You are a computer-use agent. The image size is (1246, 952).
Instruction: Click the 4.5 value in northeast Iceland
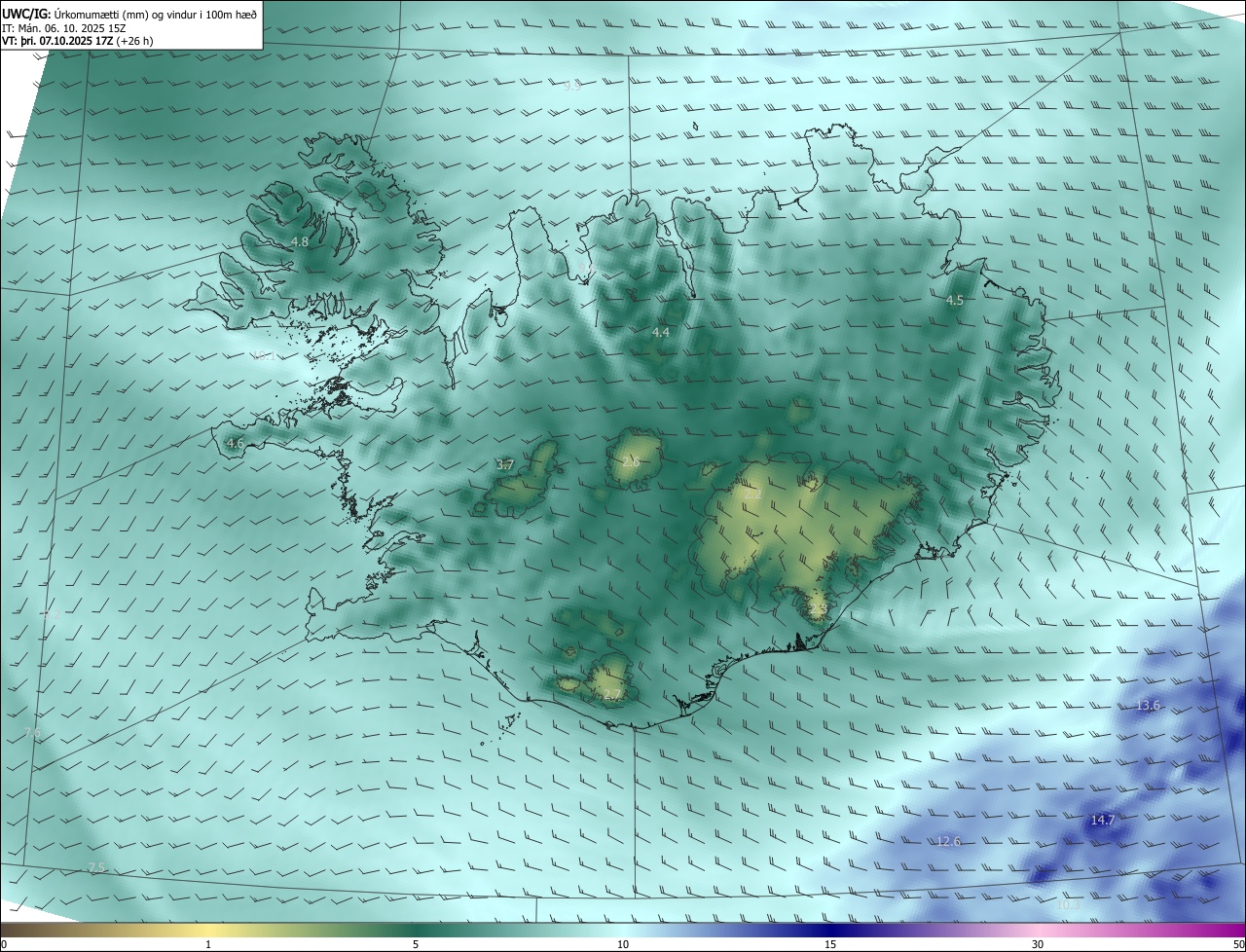tap(954, 301)
